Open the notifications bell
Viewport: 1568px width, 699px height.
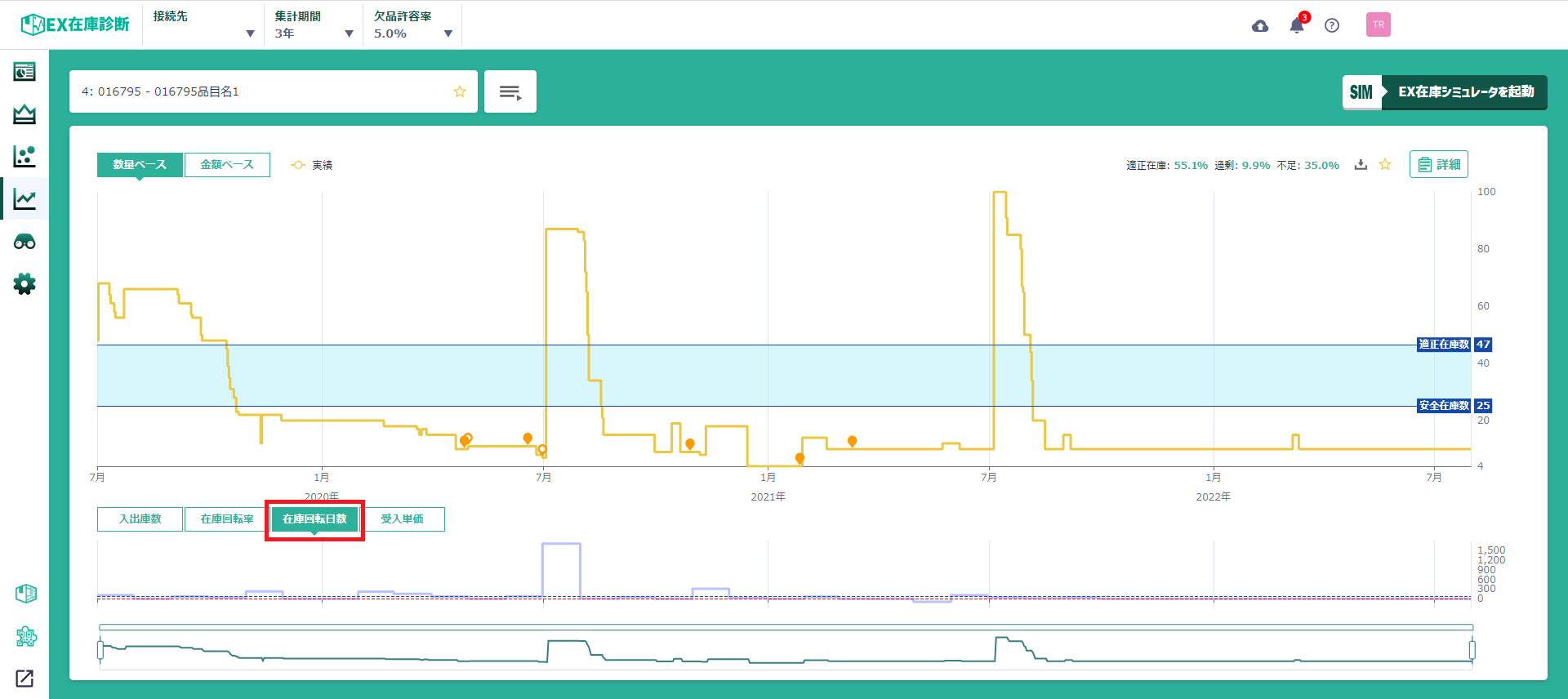coord(1297,25)
